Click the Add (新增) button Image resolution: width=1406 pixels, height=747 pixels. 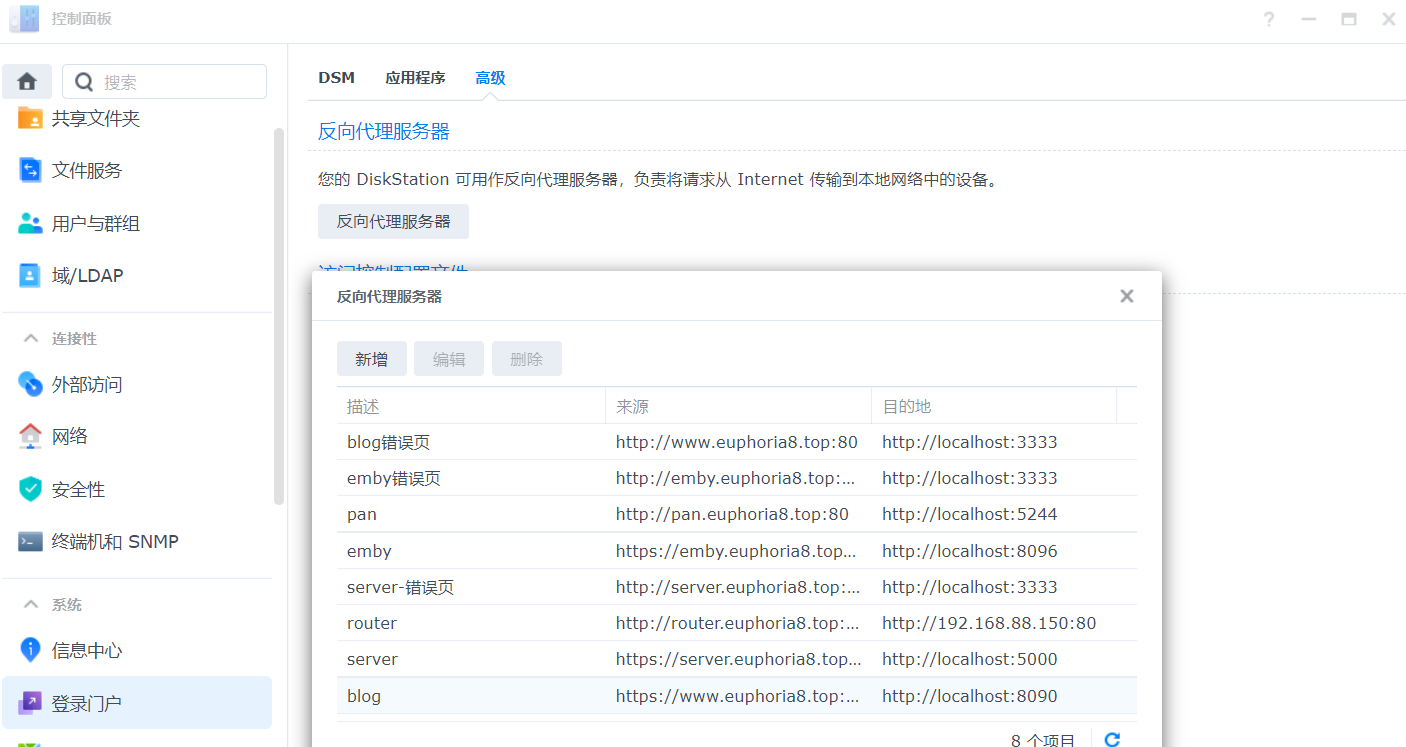(371, 359)
